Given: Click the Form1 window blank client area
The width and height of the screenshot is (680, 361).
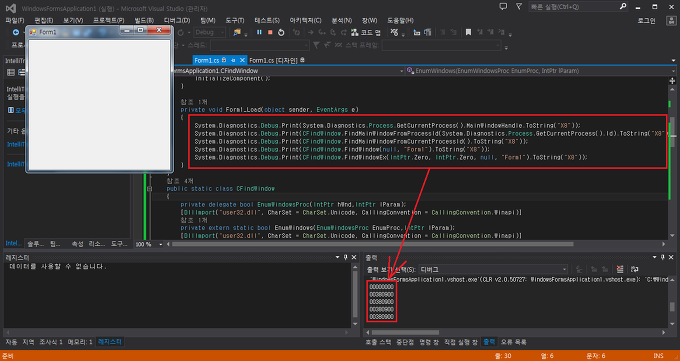Looking at the screenshot, I should tap(99, 105).
